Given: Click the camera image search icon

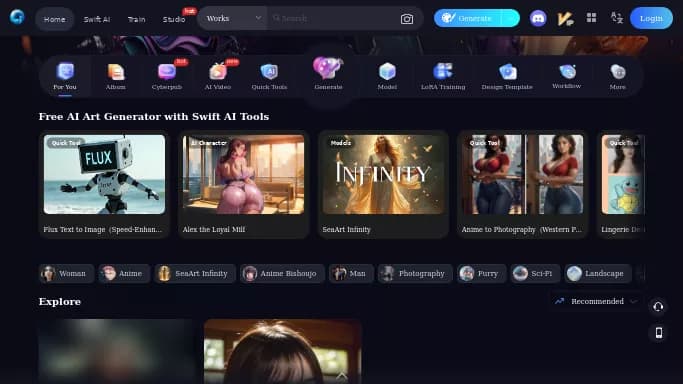Looking at the screenshot, I should coord(407,19).
